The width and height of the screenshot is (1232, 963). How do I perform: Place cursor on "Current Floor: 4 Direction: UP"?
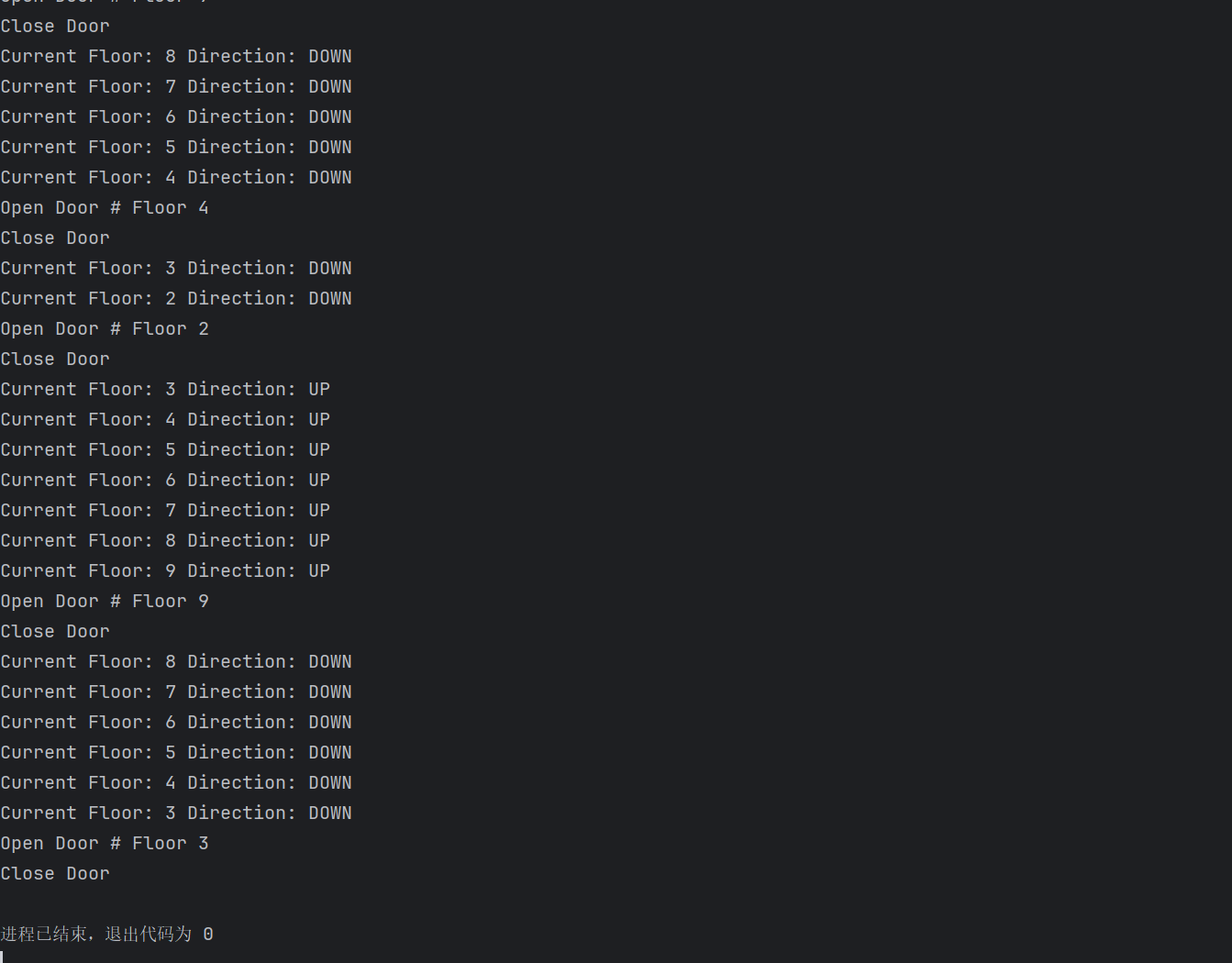pyautogui.click(x=165, y=420)
